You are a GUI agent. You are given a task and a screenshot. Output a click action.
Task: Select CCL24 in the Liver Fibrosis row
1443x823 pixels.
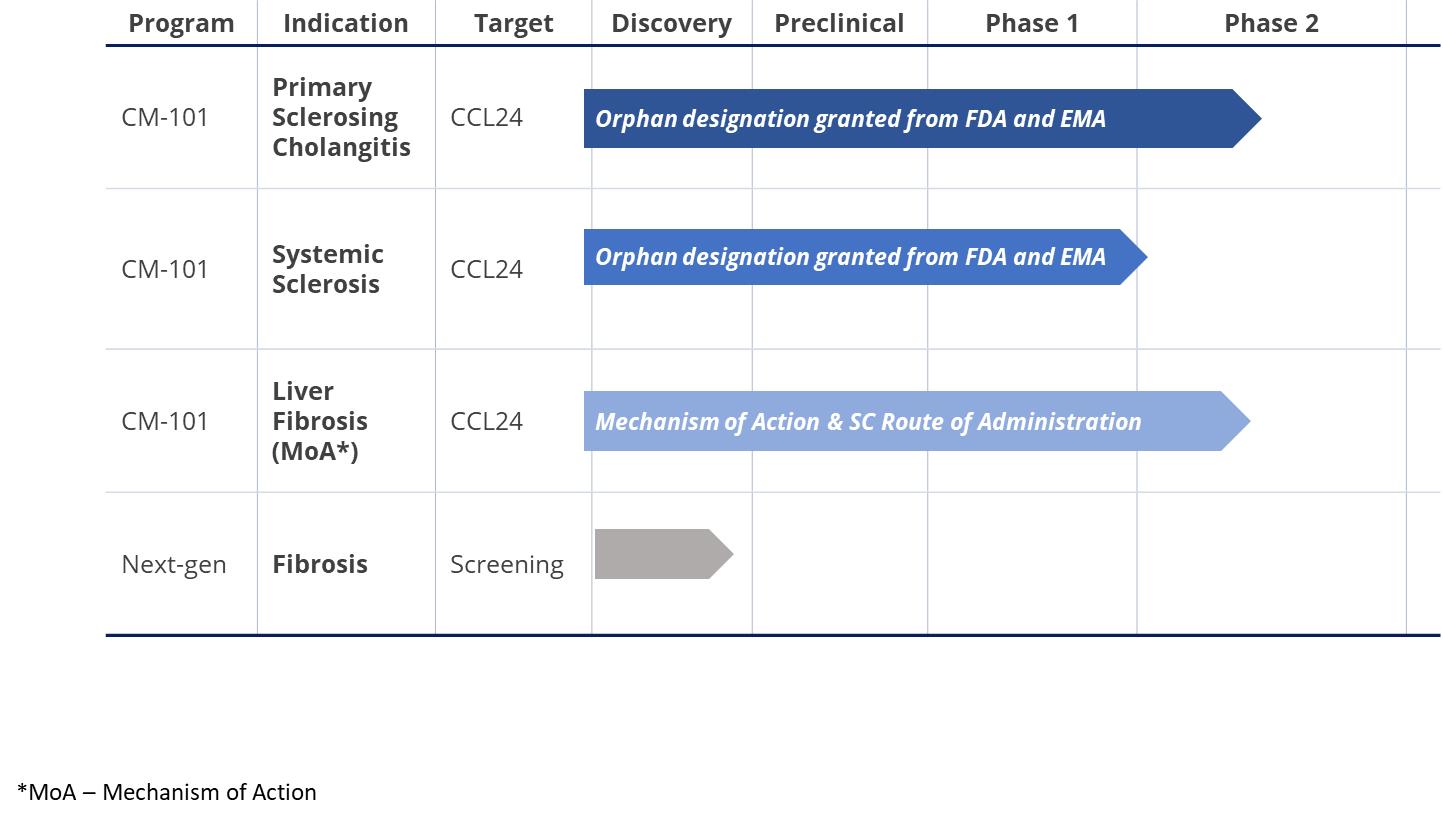[x=486, y=421]
